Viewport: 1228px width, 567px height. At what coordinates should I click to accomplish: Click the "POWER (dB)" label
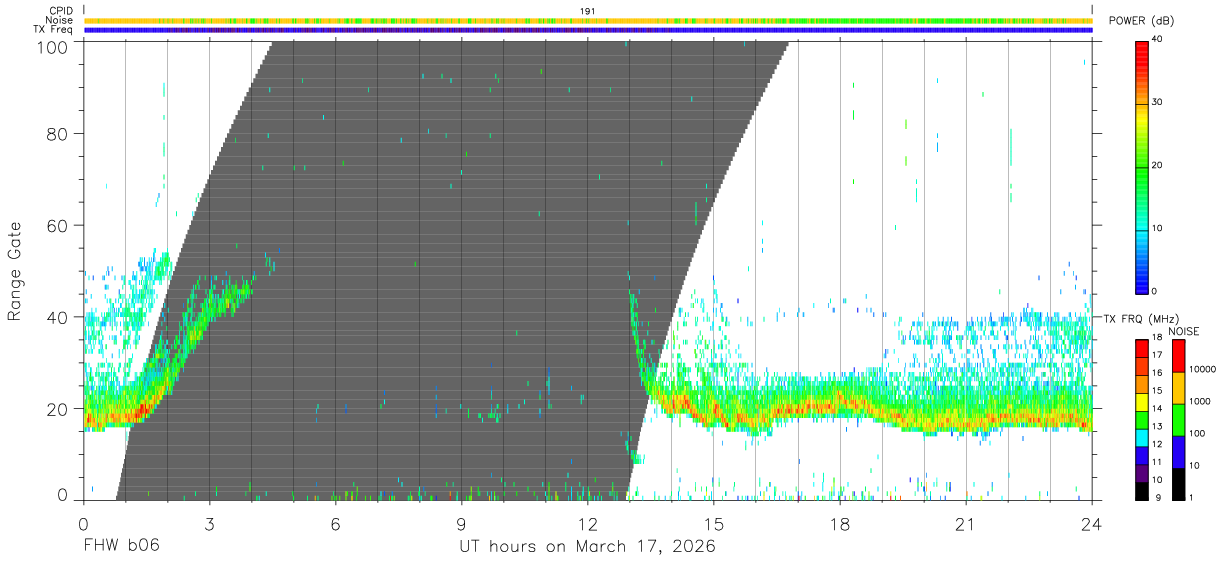point(1141,21)
